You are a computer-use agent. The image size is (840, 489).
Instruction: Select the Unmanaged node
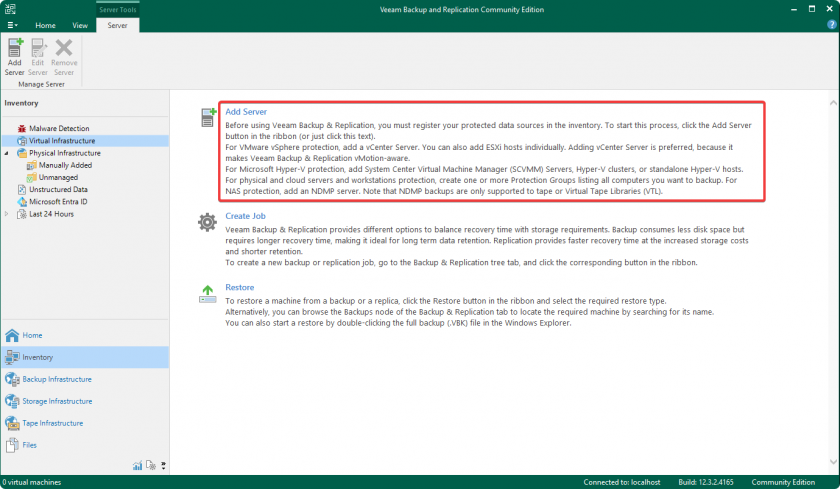58,177
